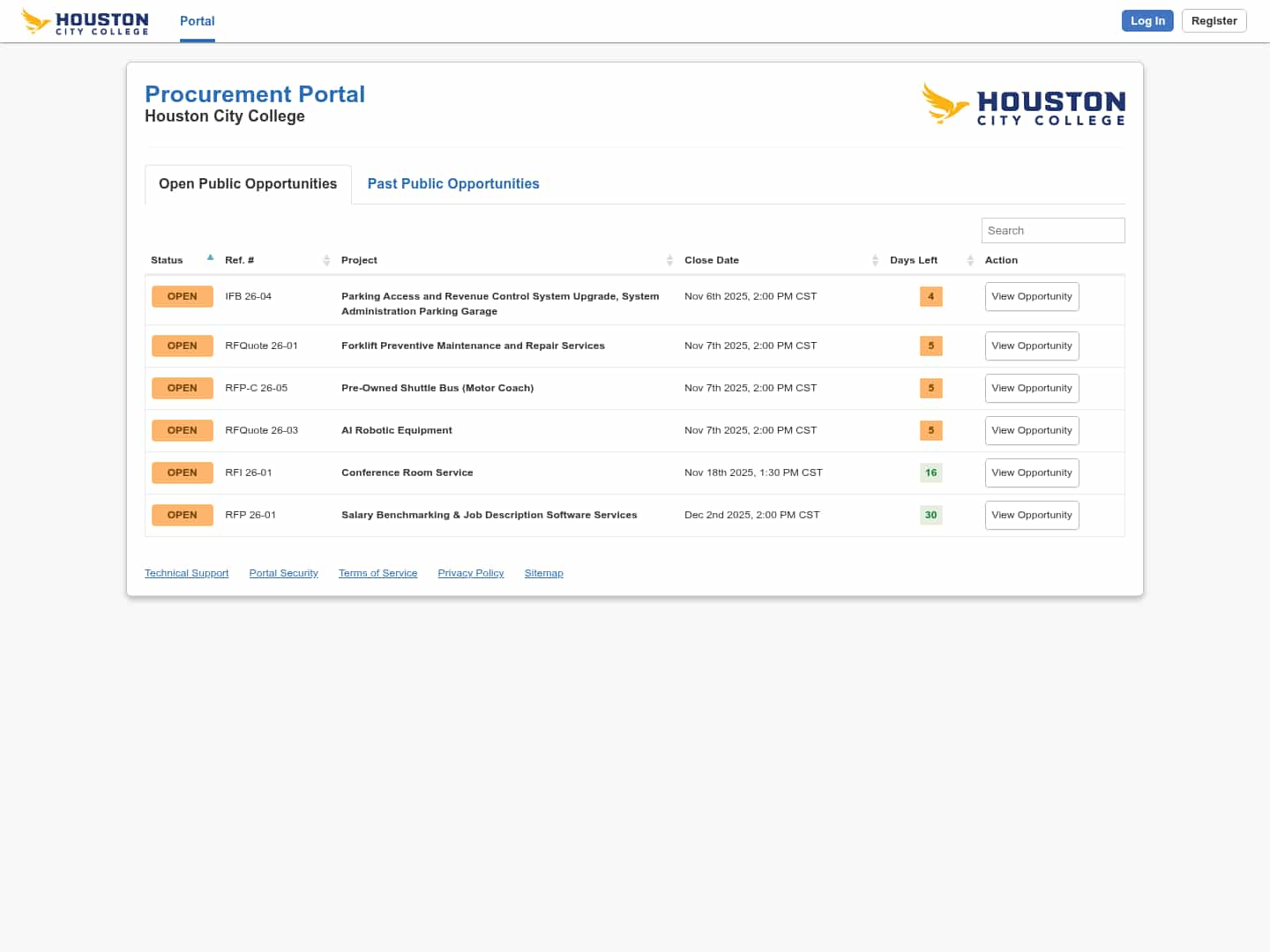
Task: Focus the Search input field
Action: [1052, 230]
